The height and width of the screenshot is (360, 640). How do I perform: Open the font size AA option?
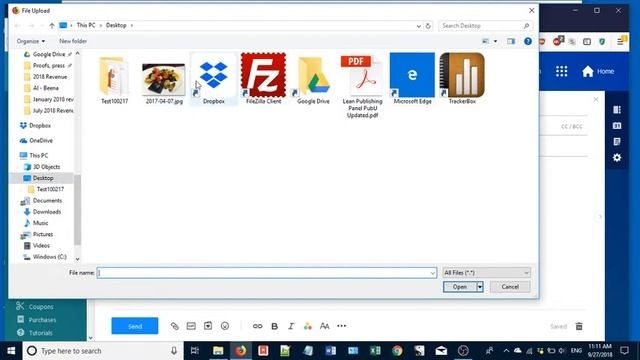[x=324, y=326]
